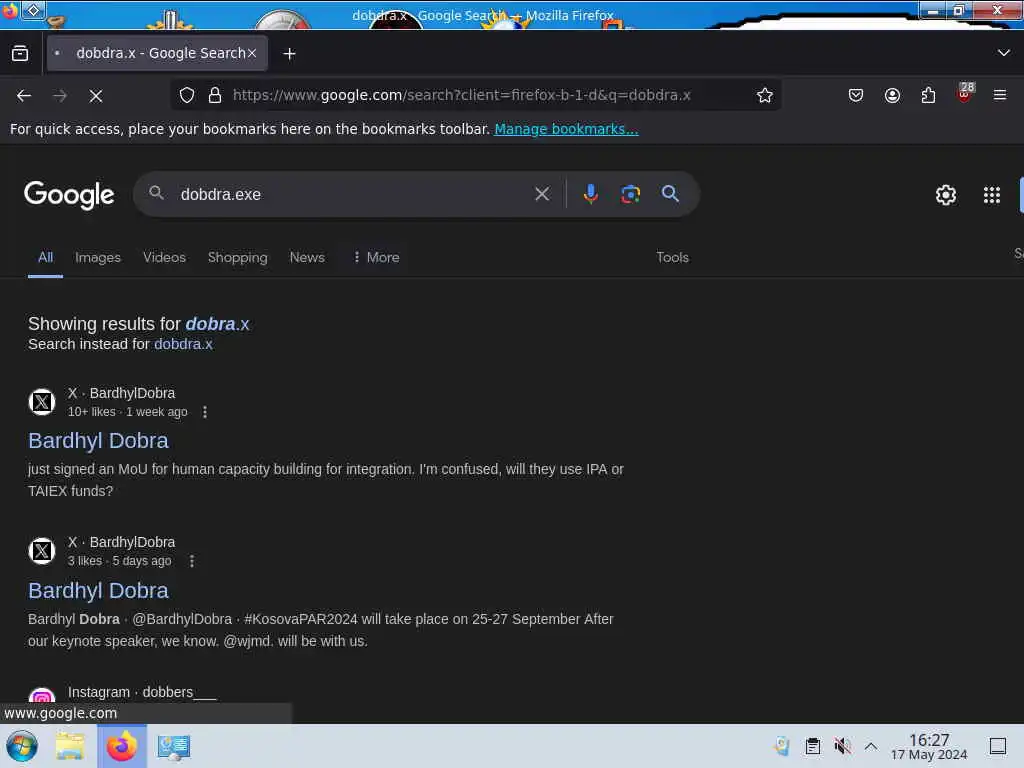
Task: Switch to the News tab
Action: pos(307,257)
